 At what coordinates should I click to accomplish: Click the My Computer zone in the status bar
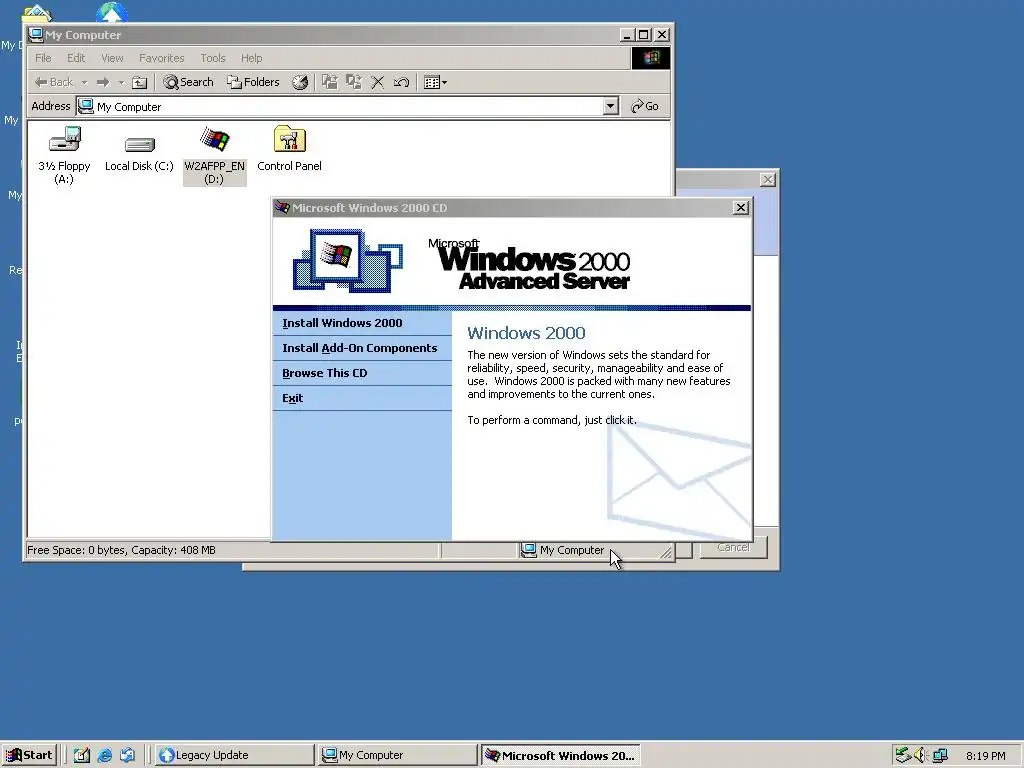coord(563,551)
